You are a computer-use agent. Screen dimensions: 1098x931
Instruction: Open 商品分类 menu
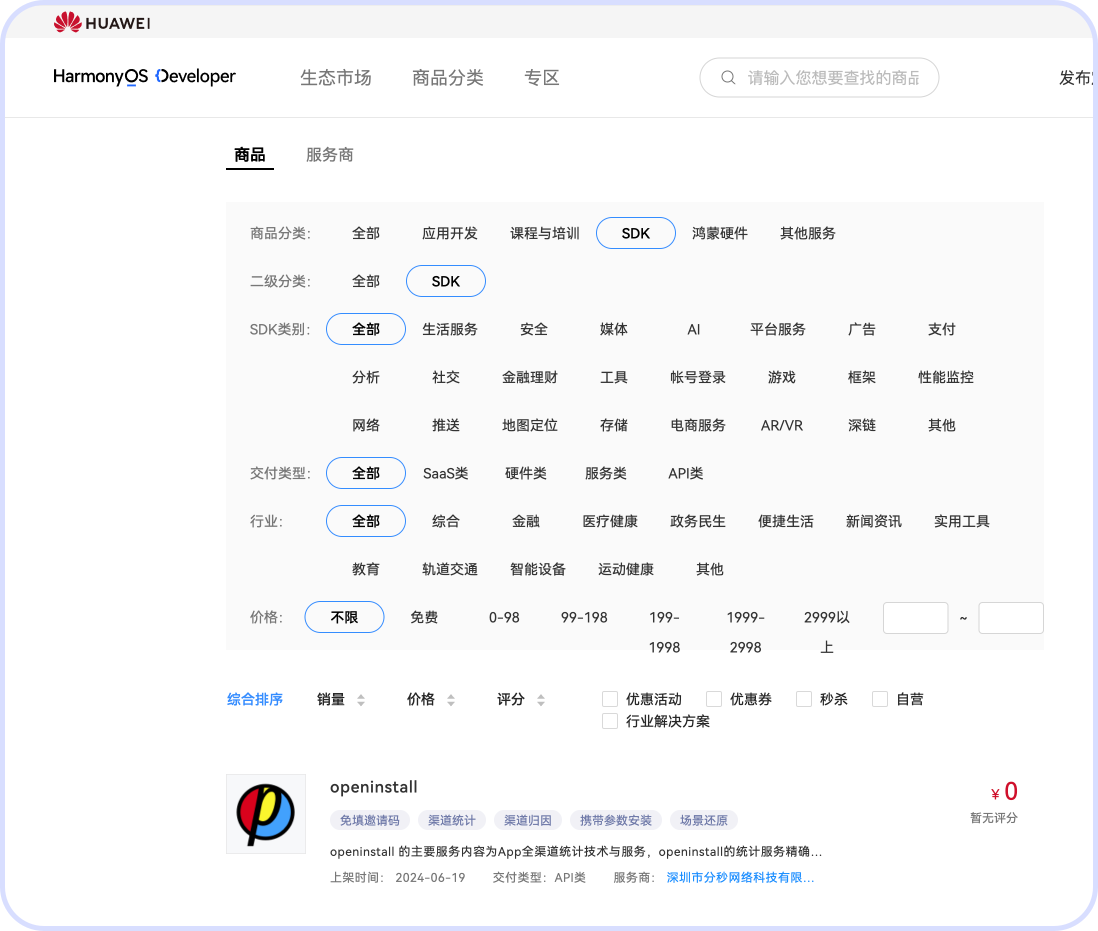coord(448,78)
